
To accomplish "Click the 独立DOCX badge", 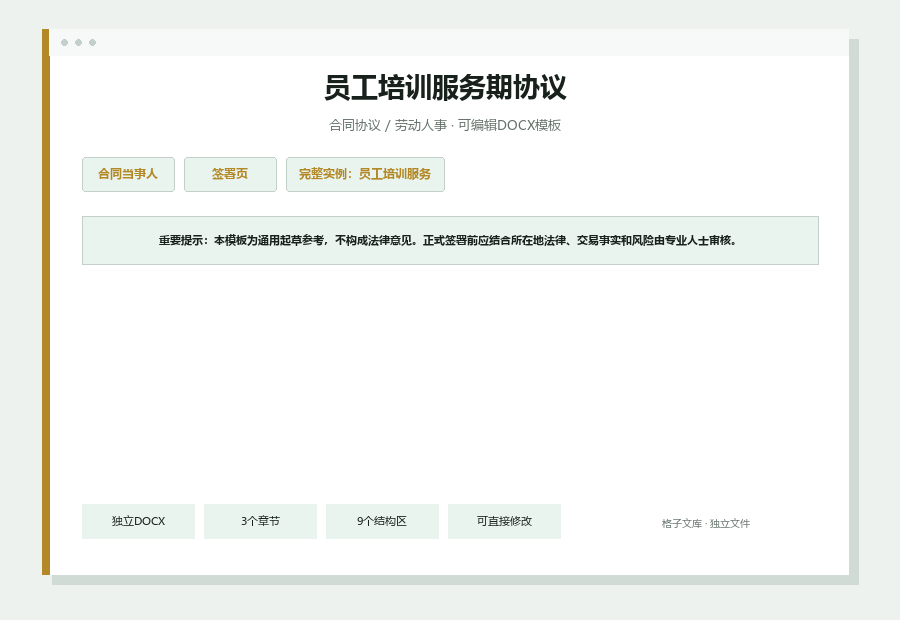I will click(x=138, y=521).
